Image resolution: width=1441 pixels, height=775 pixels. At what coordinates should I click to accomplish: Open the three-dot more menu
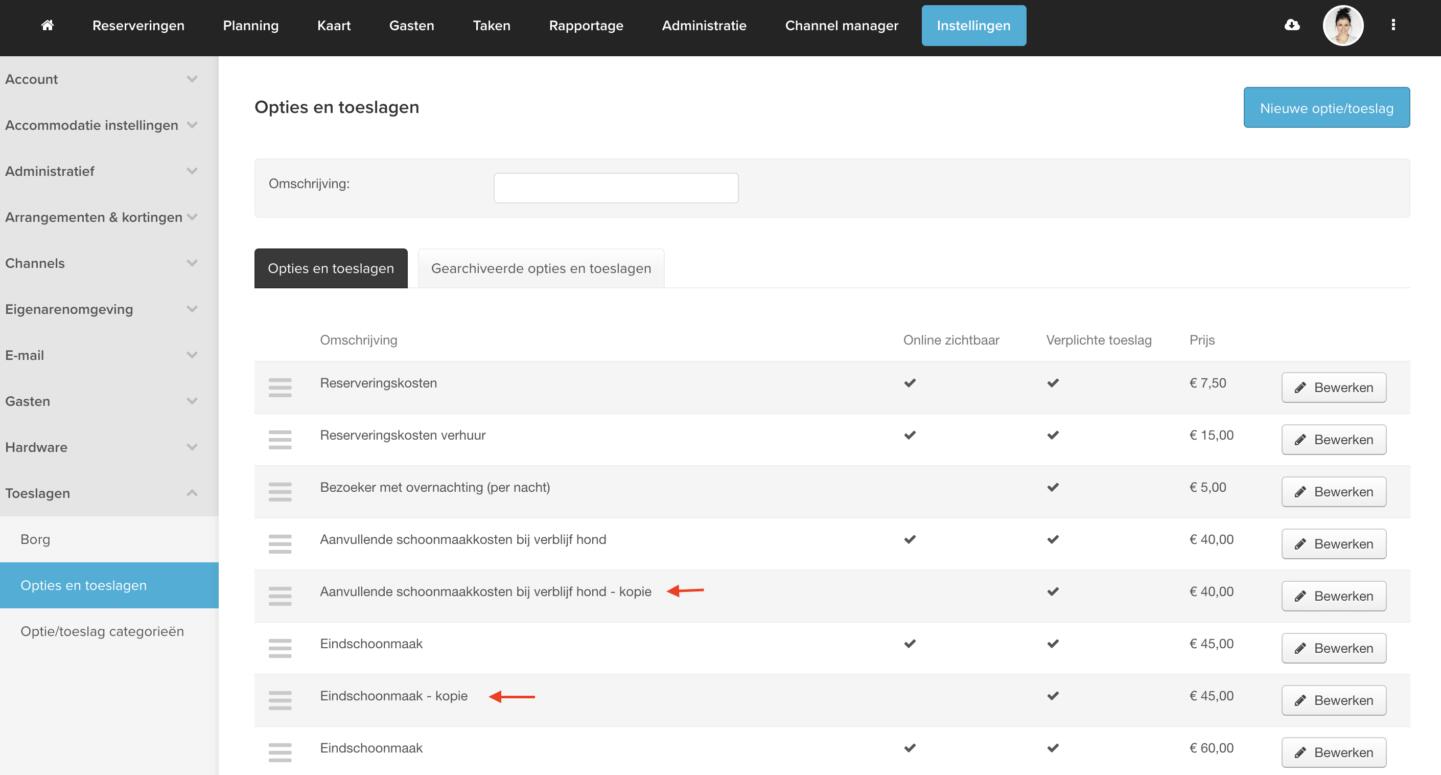click(1393, 26)
